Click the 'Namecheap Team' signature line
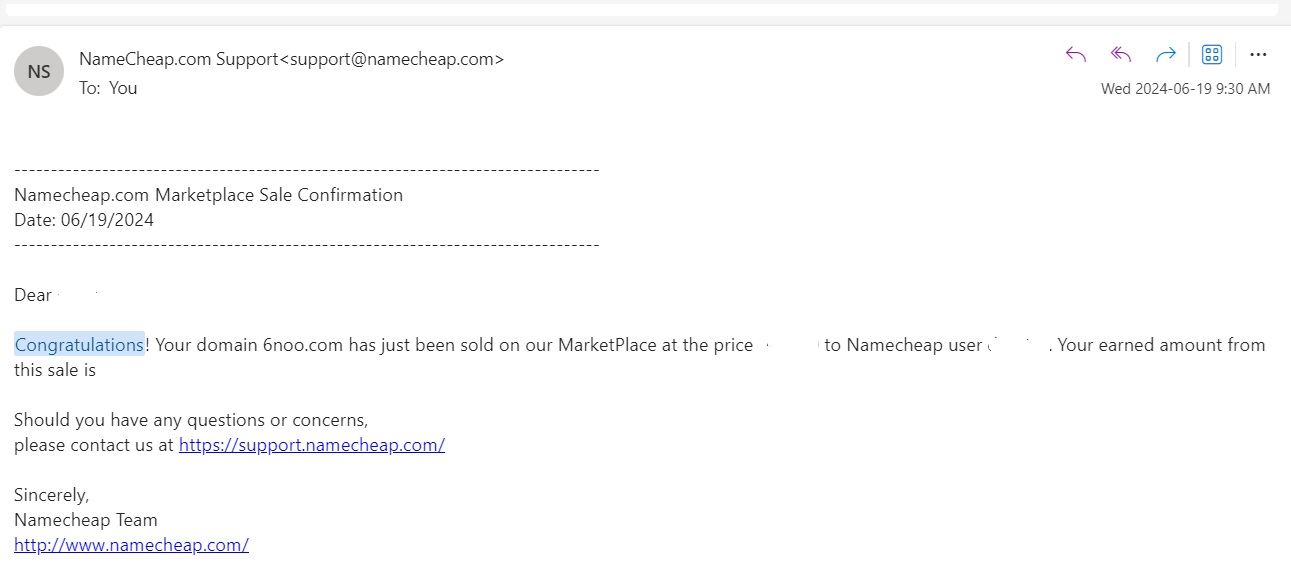This screenshot has width=1291, height=565. point(86,520)
